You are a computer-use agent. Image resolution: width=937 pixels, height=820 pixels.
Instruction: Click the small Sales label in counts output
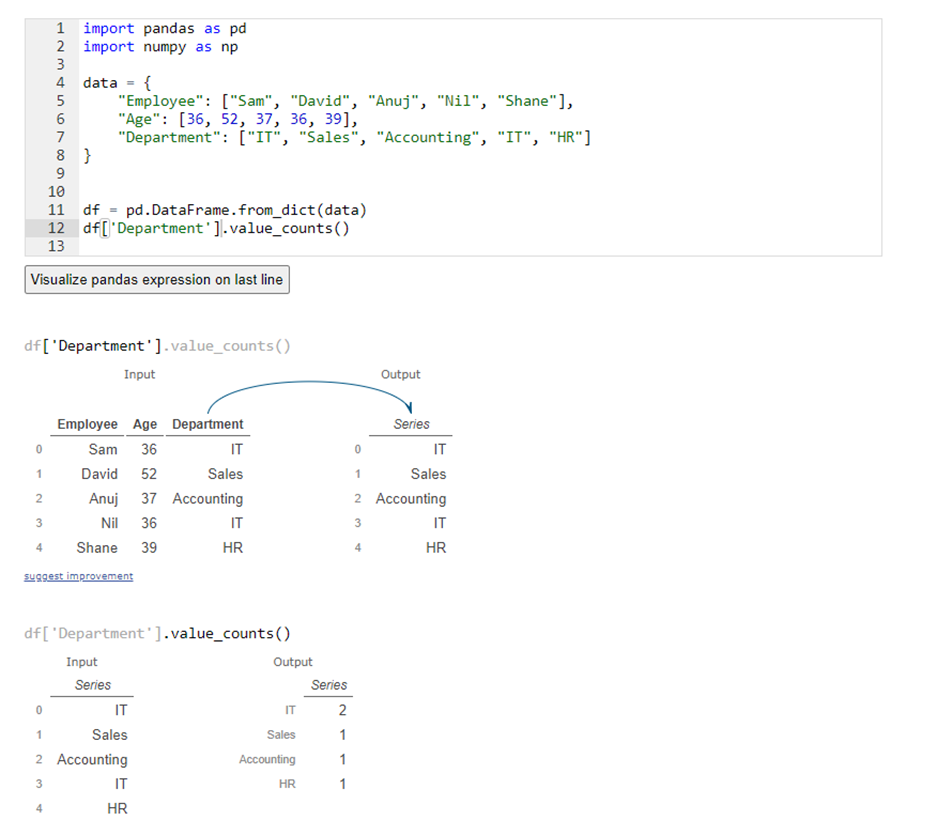(281, 735)
